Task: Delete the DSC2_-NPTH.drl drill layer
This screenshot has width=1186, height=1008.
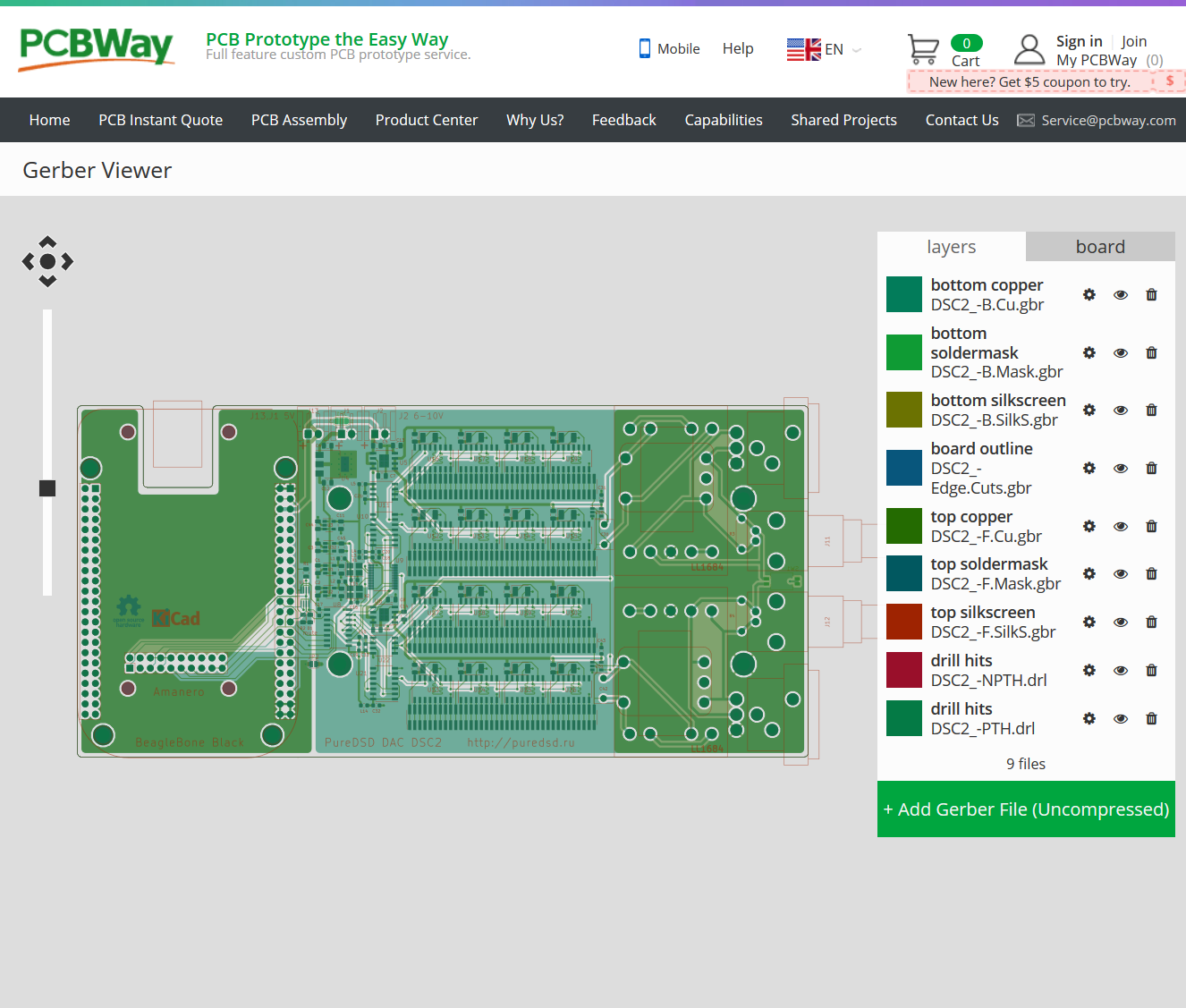Action: pyautogui.click(x=1151, y=670)
